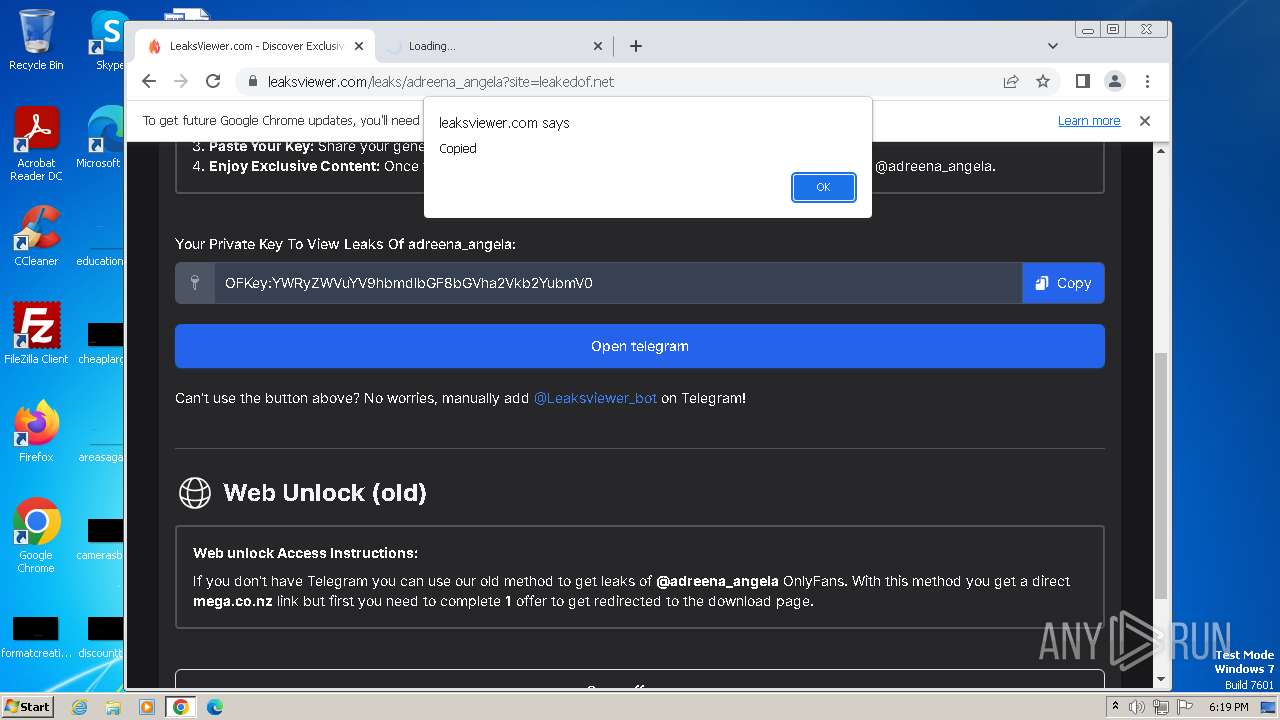The width and height of the screenshot is (1280, 720).
Task: Open File Explorer from taskbar
Action: pyautogui.click(x=113, y=707)
